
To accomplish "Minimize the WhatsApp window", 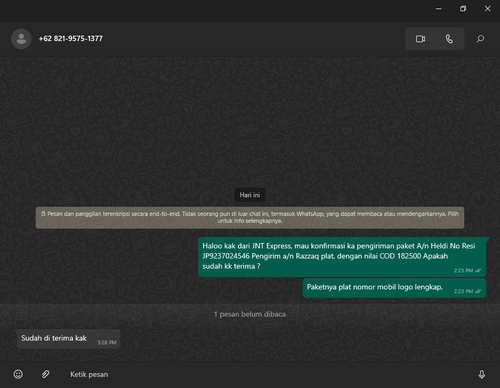I will pos(439,9).
